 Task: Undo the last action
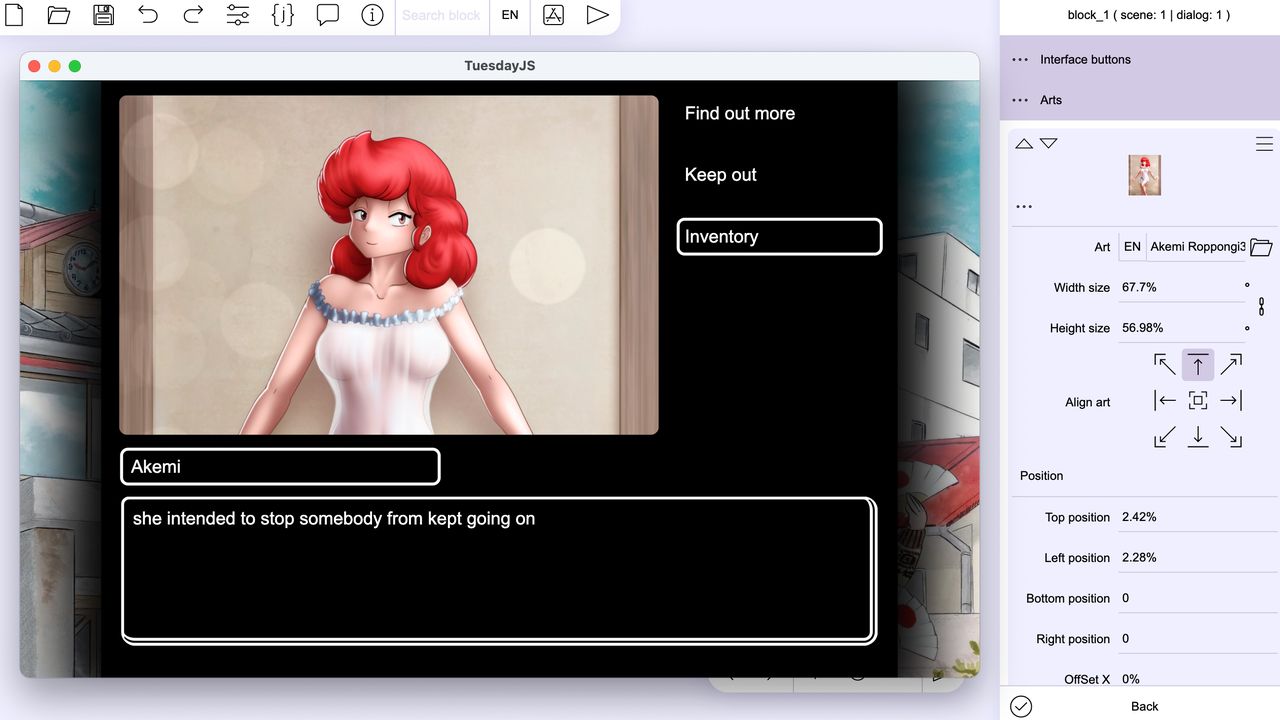pos(148,15)
